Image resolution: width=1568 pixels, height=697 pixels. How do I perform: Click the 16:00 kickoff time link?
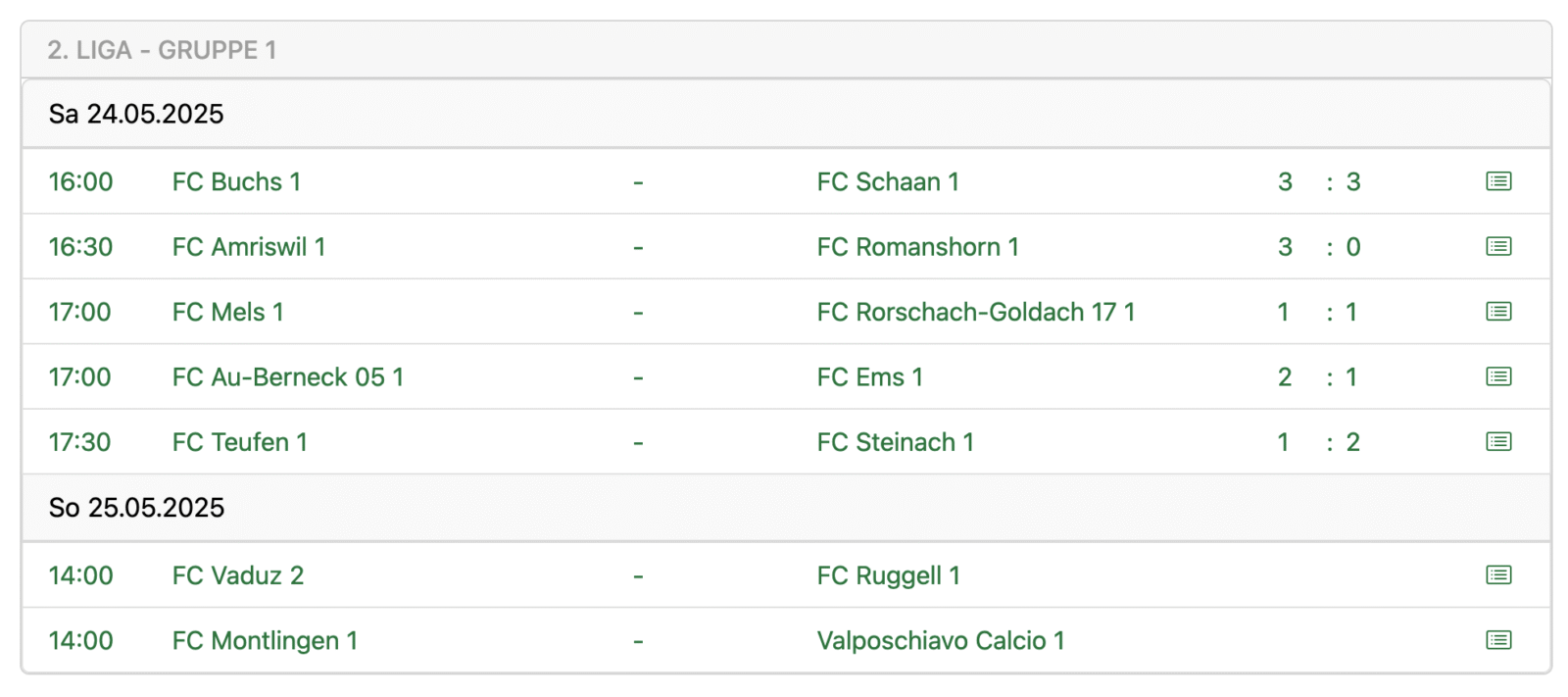point(80,182)
